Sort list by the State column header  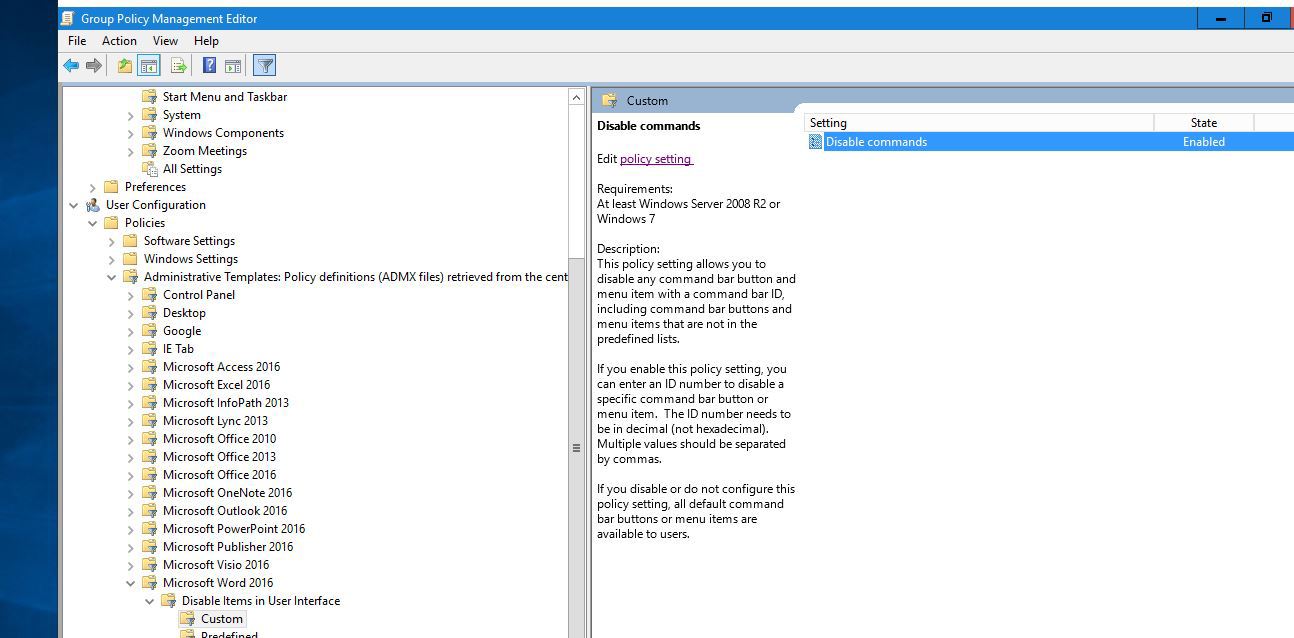(1203, 123)
